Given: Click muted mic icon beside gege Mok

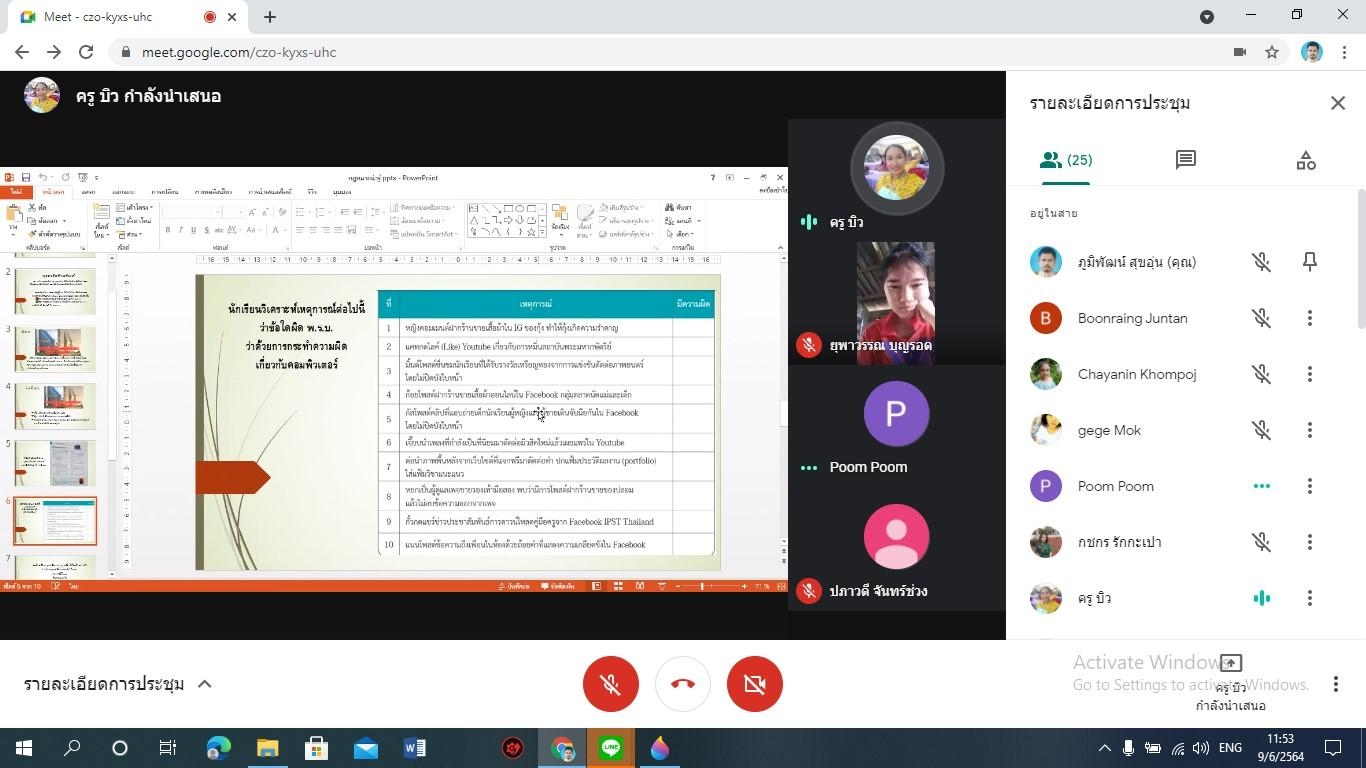Looking at the screenshot, I should [1262, 430].
